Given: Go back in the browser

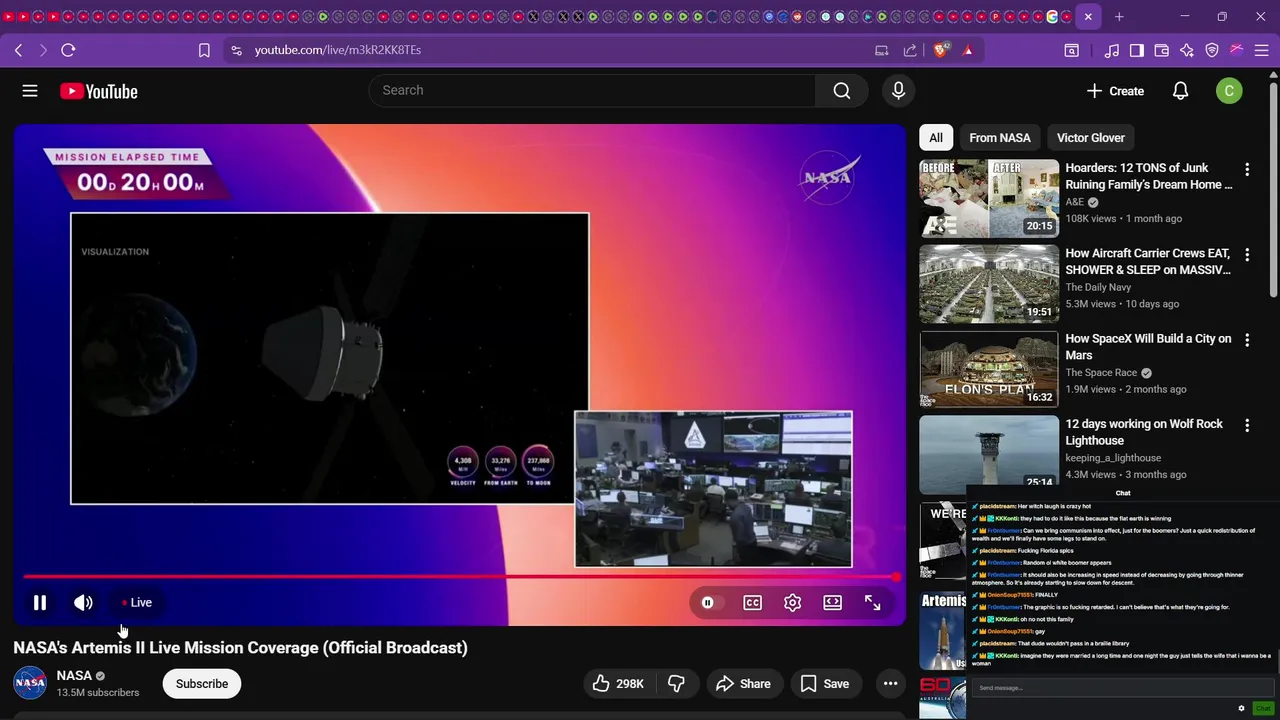Looking at the screenshot, I should (18, 50).
